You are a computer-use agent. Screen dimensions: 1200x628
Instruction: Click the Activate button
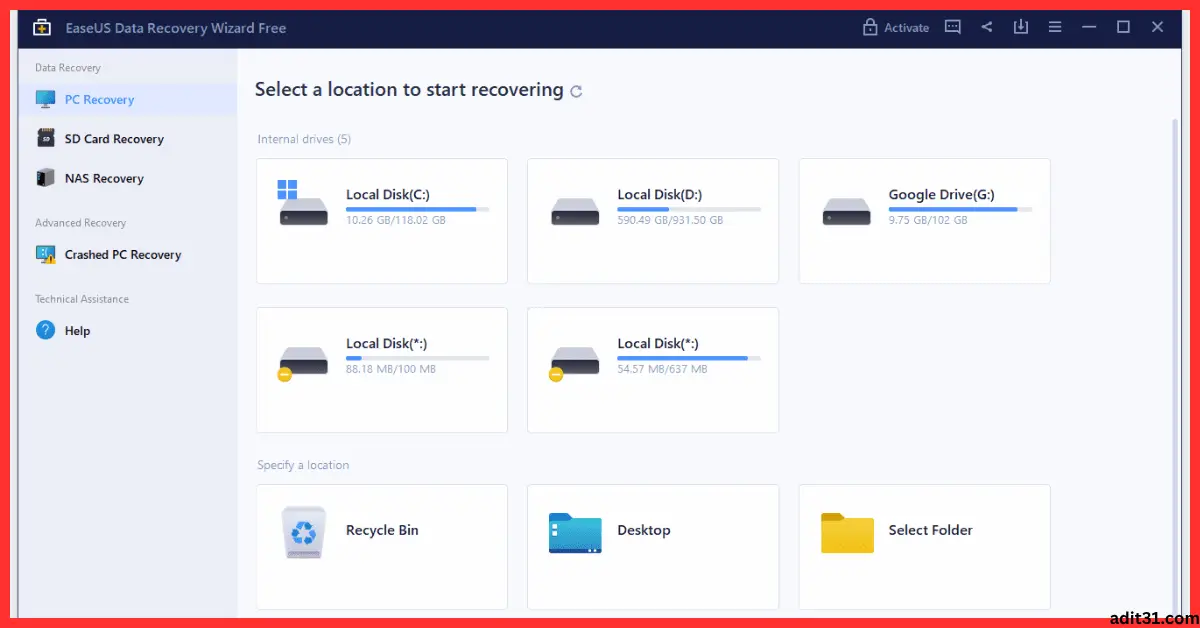click(905, 27)
